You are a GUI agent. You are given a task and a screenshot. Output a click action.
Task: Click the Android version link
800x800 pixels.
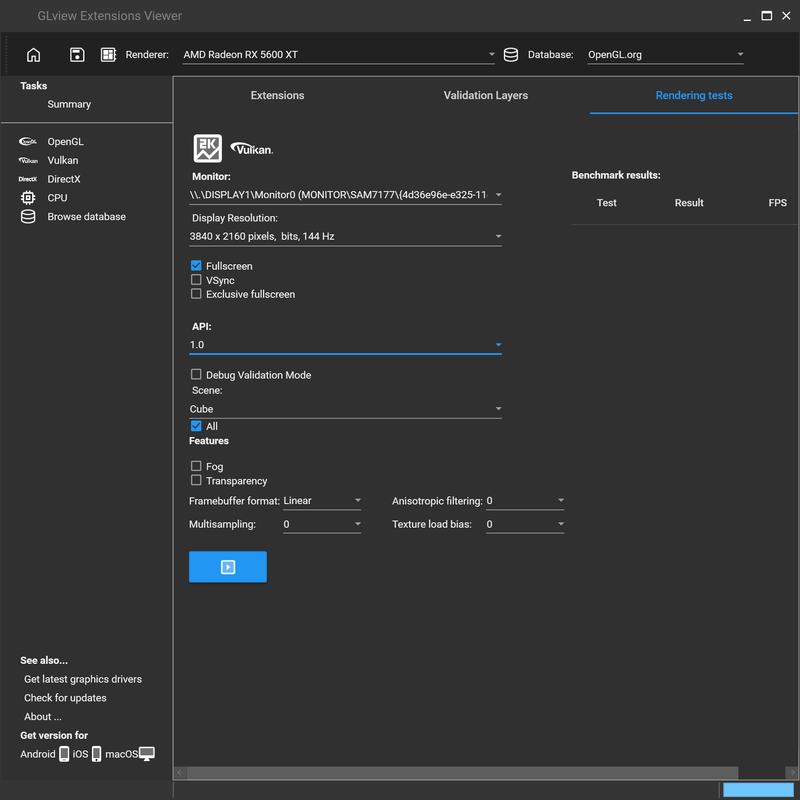[38, 754]
